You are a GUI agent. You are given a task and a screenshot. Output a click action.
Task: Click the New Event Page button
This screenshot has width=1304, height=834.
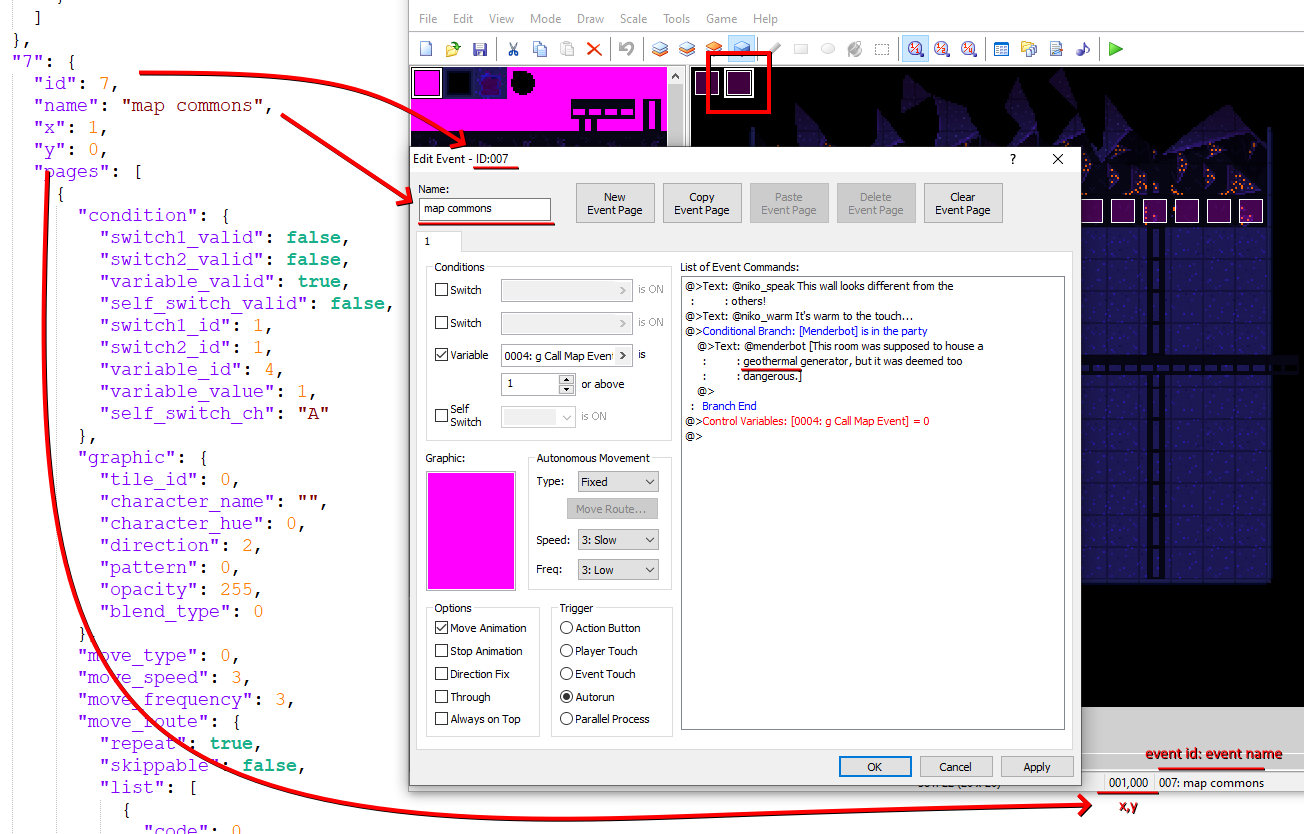pyautogui.click(x=615, y=203)
